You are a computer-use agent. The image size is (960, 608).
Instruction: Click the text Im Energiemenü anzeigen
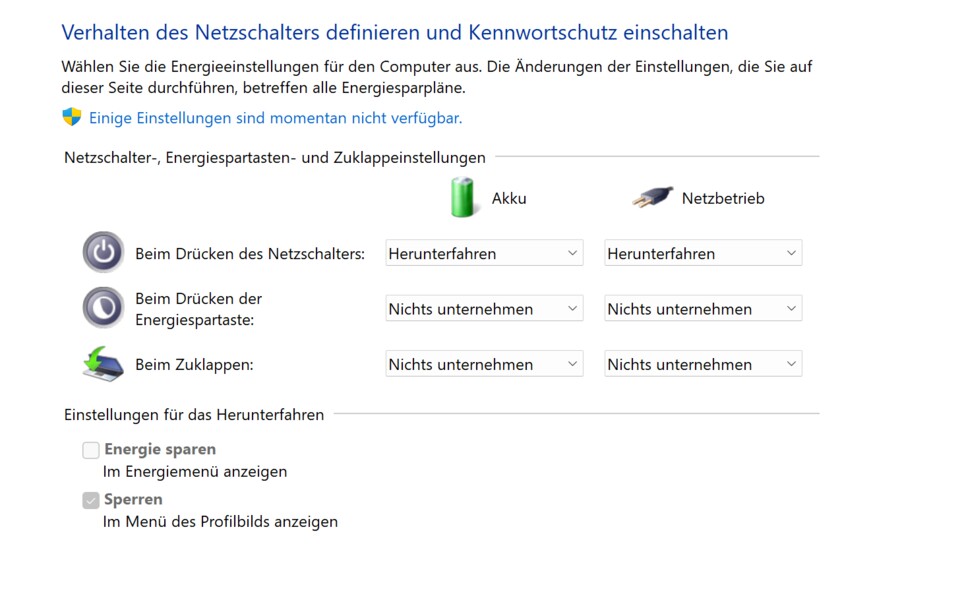[x=196, y=471]
